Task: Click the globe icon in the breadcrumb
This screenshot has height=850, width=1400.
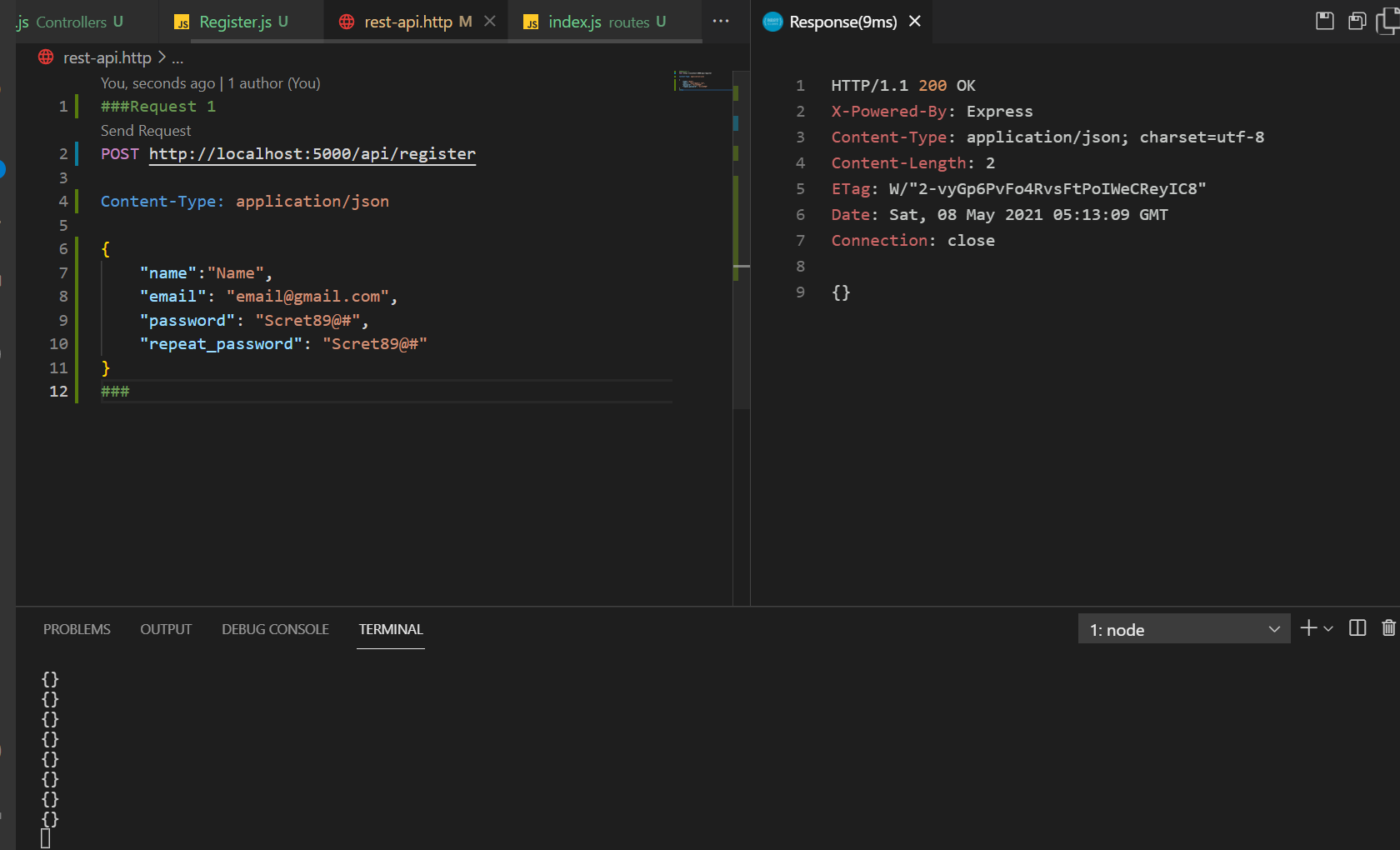Action: [x=46, y=57]
